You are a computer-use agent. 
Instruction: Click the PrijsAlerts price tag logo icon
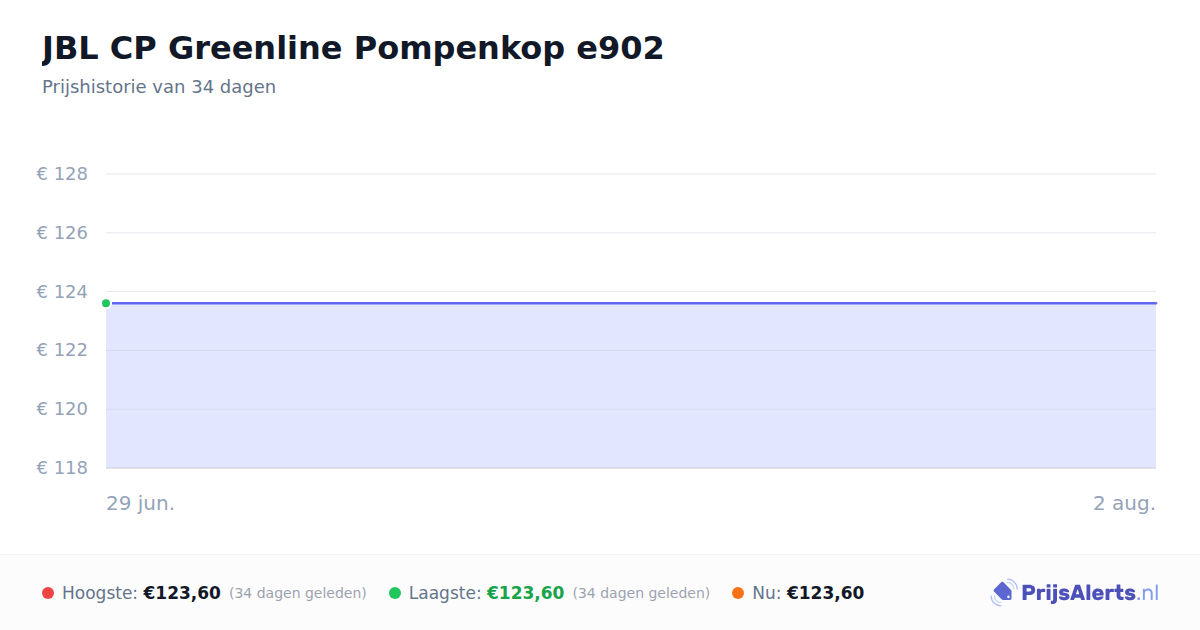tap(1003, 593)
